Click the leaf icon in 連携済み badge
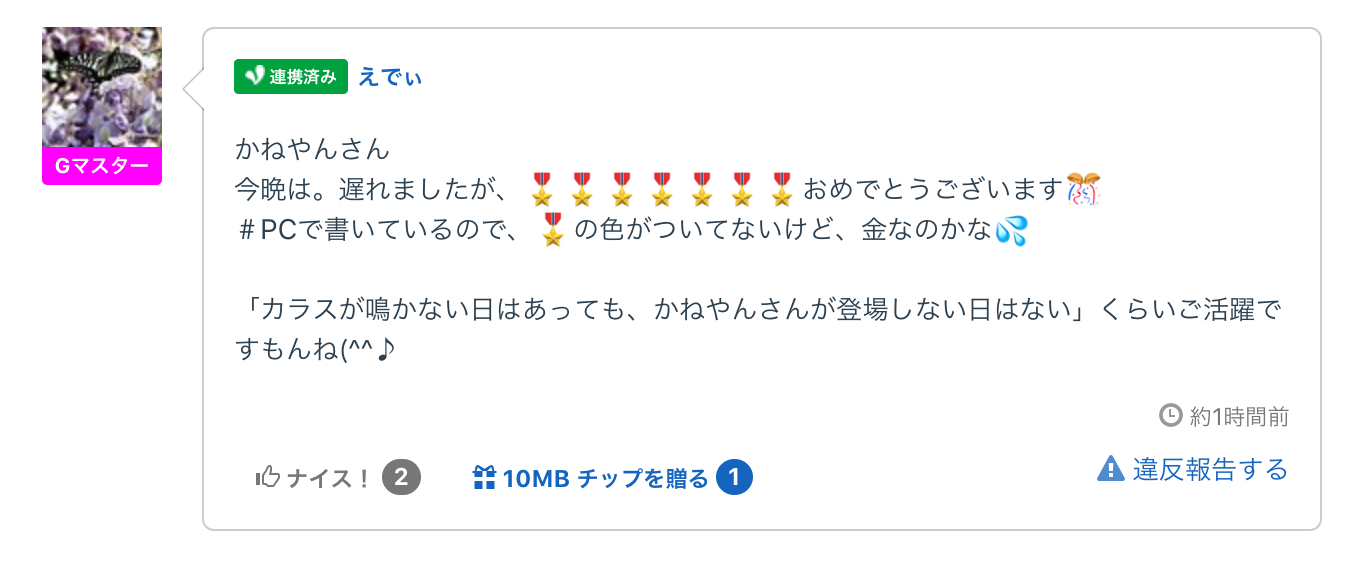Screen dimensions: 1361x564 (254, 77)
